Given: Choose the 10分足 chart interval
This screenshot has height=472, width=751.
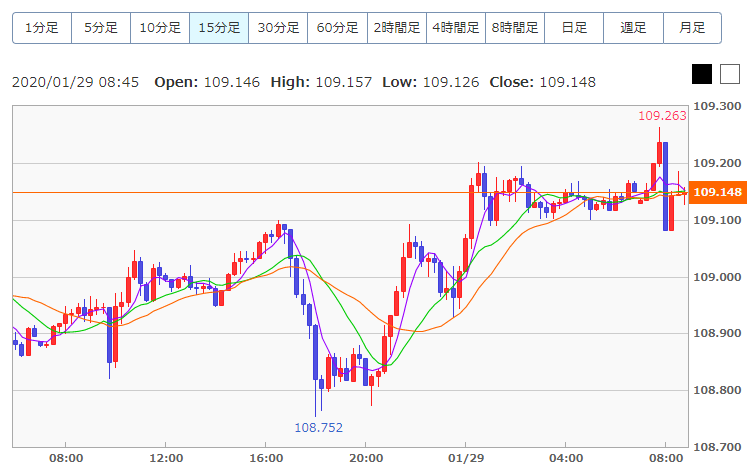Looking at the screenshot, I should (x=160, y=28).
